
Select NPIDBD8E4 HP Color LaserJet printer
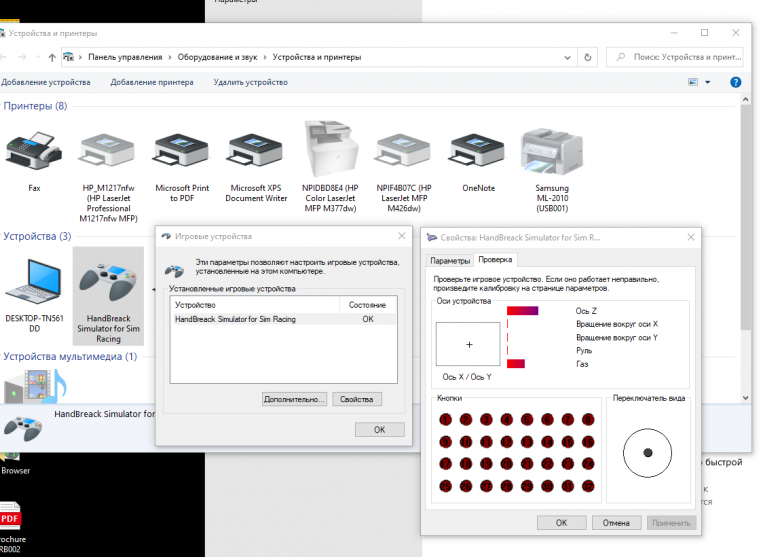tap(330, 148)
